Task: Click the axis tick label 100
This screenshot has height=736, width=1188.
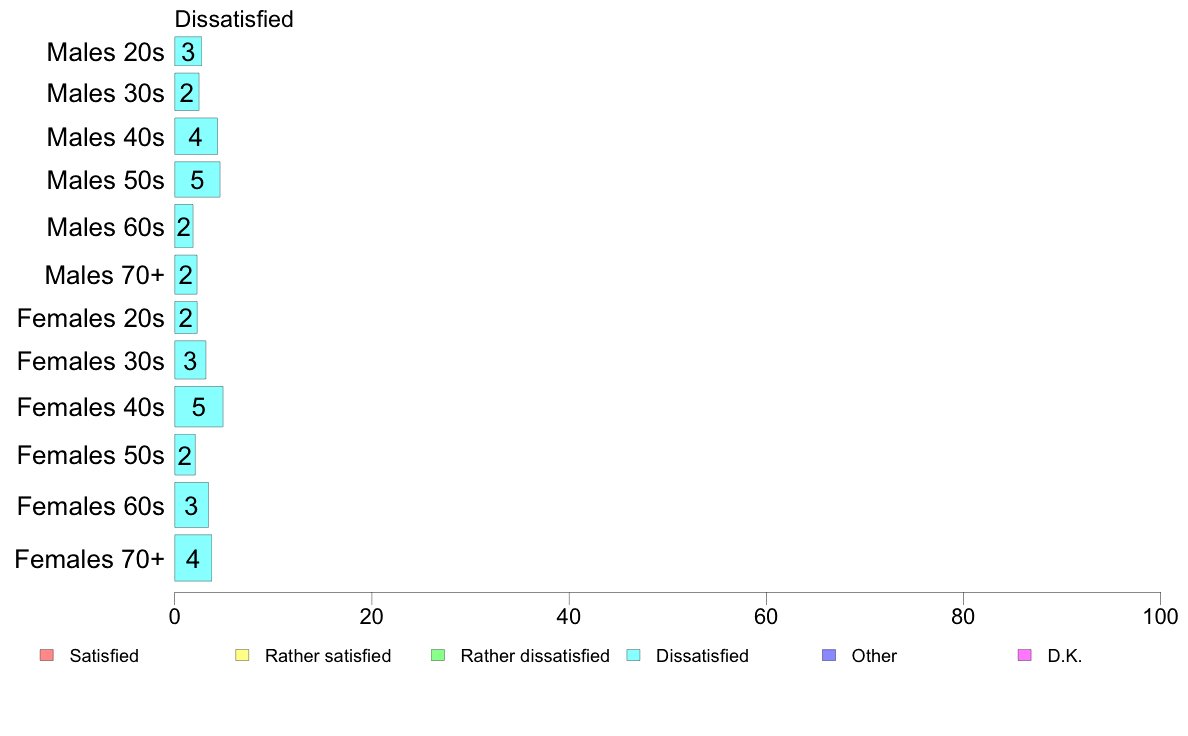Action: coord(1160,617)
